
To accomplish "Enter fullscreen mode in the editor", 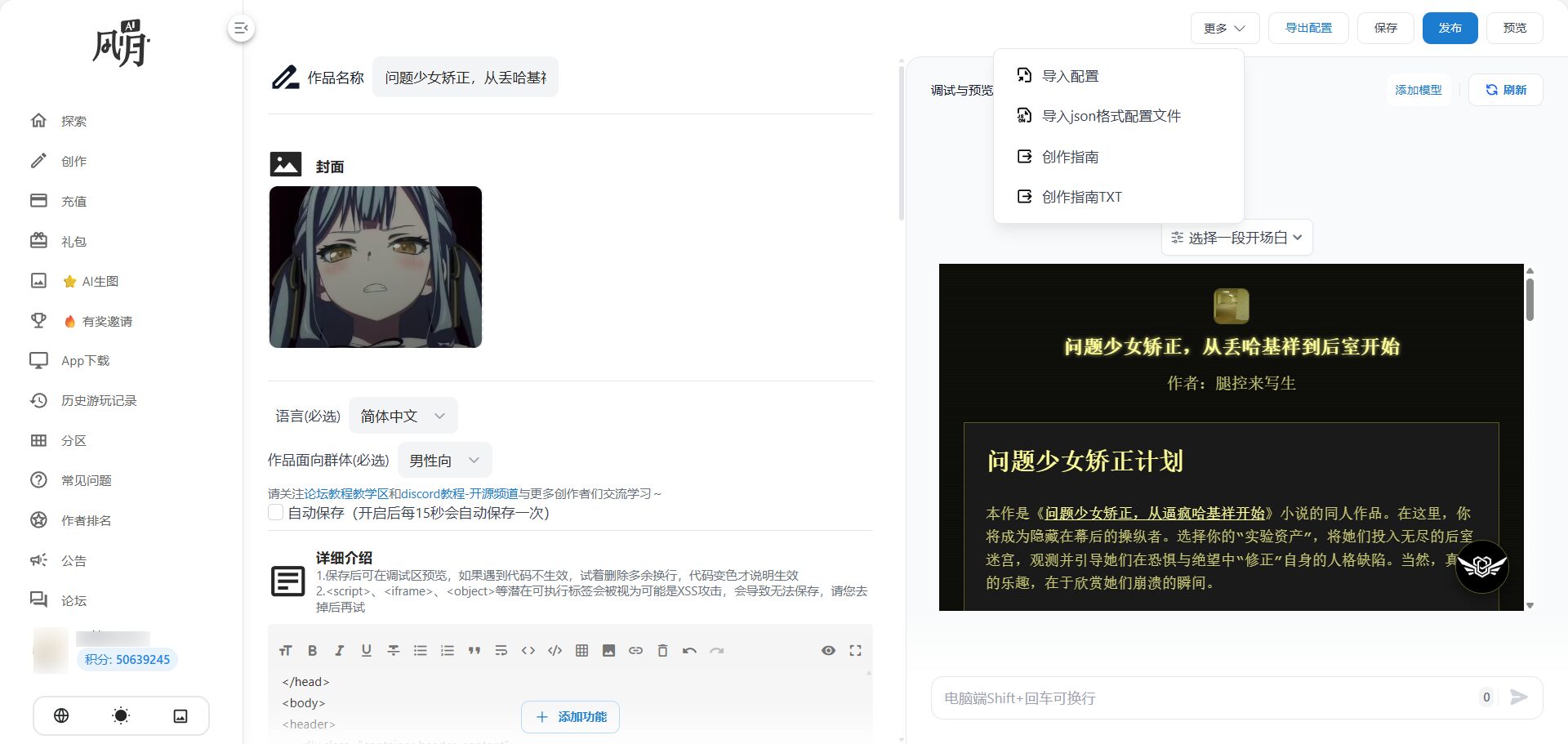I will [x=855, y=651].
